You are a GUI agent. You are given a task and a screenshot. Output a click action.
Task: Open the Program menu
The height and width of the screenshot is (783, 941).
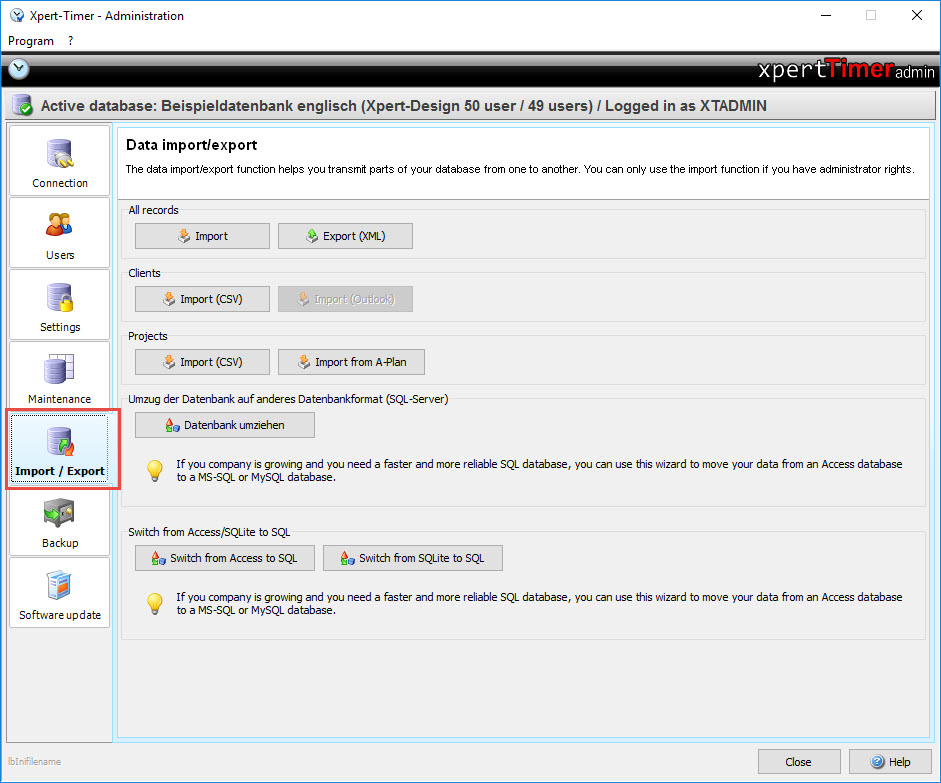coord(31,41)
